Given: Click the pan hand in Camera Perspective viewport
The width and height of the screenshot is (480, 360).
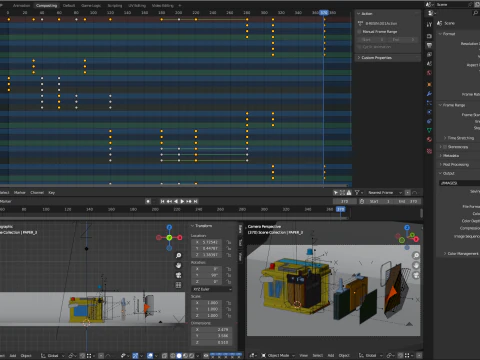Looking at the screenshot, I should 416,265.
